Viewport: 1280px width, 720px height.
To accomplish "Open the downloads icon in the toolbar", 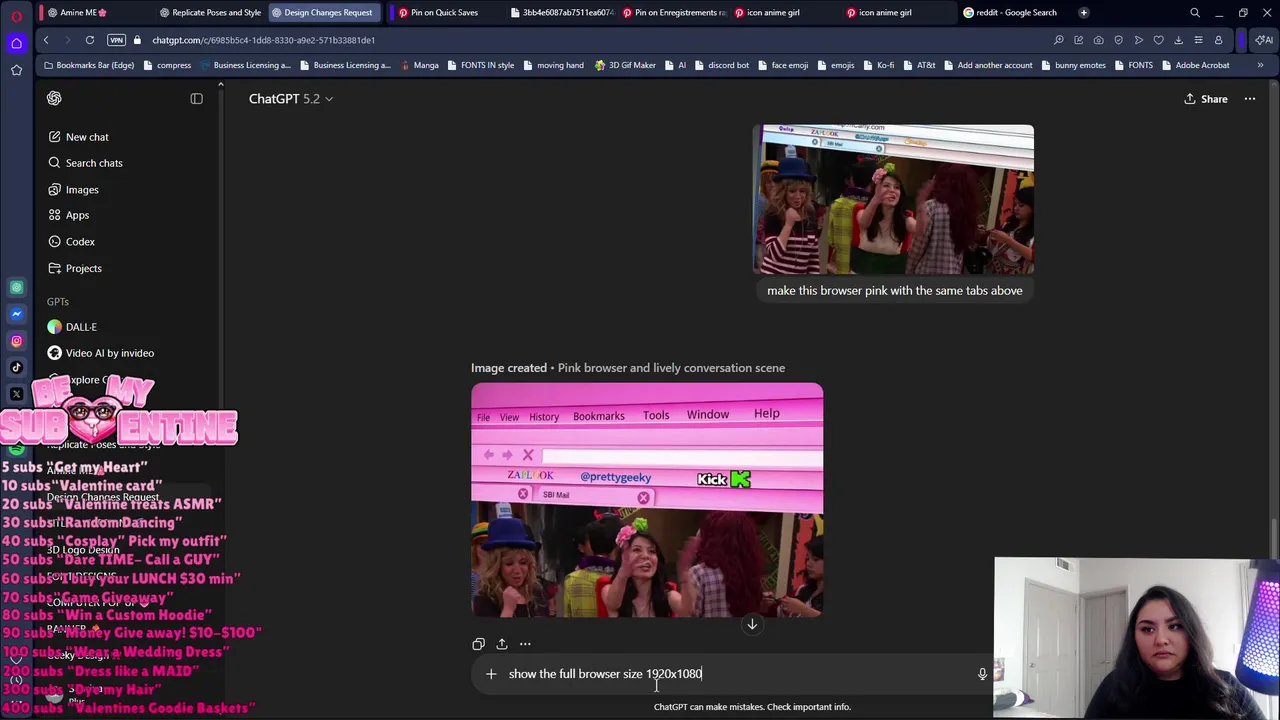I will (x=1179, y=40).
